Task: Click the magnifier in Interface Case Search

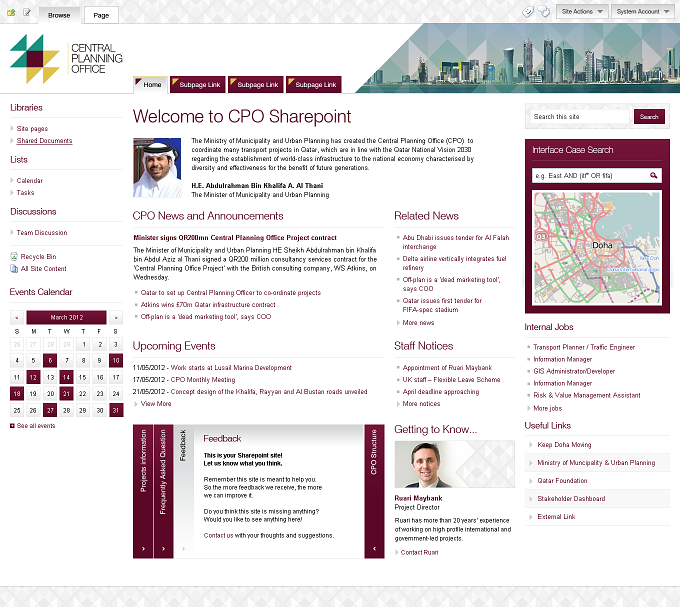Action: [x=654, y=176]
